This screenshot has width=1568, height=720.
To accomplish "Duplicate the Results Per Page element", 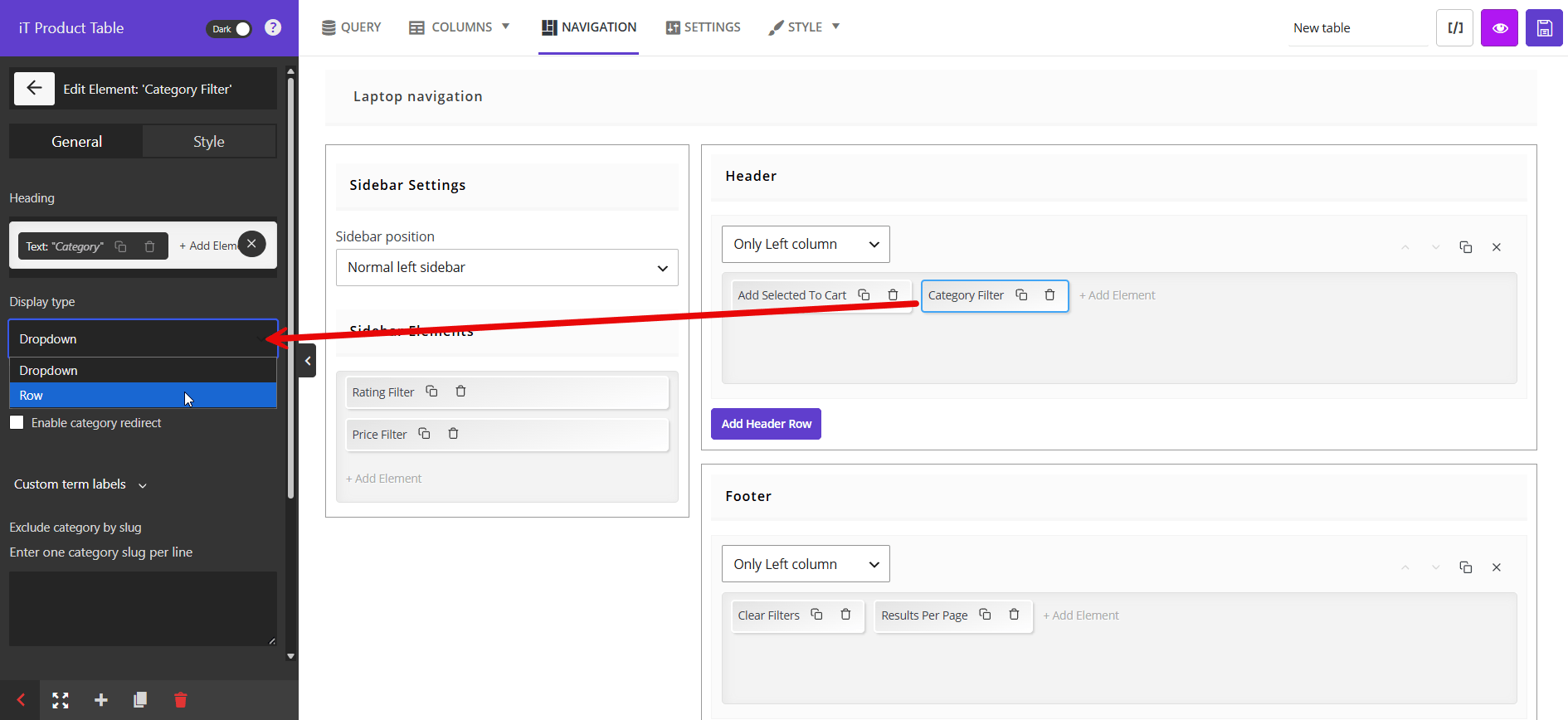I will tap(985, 614).
